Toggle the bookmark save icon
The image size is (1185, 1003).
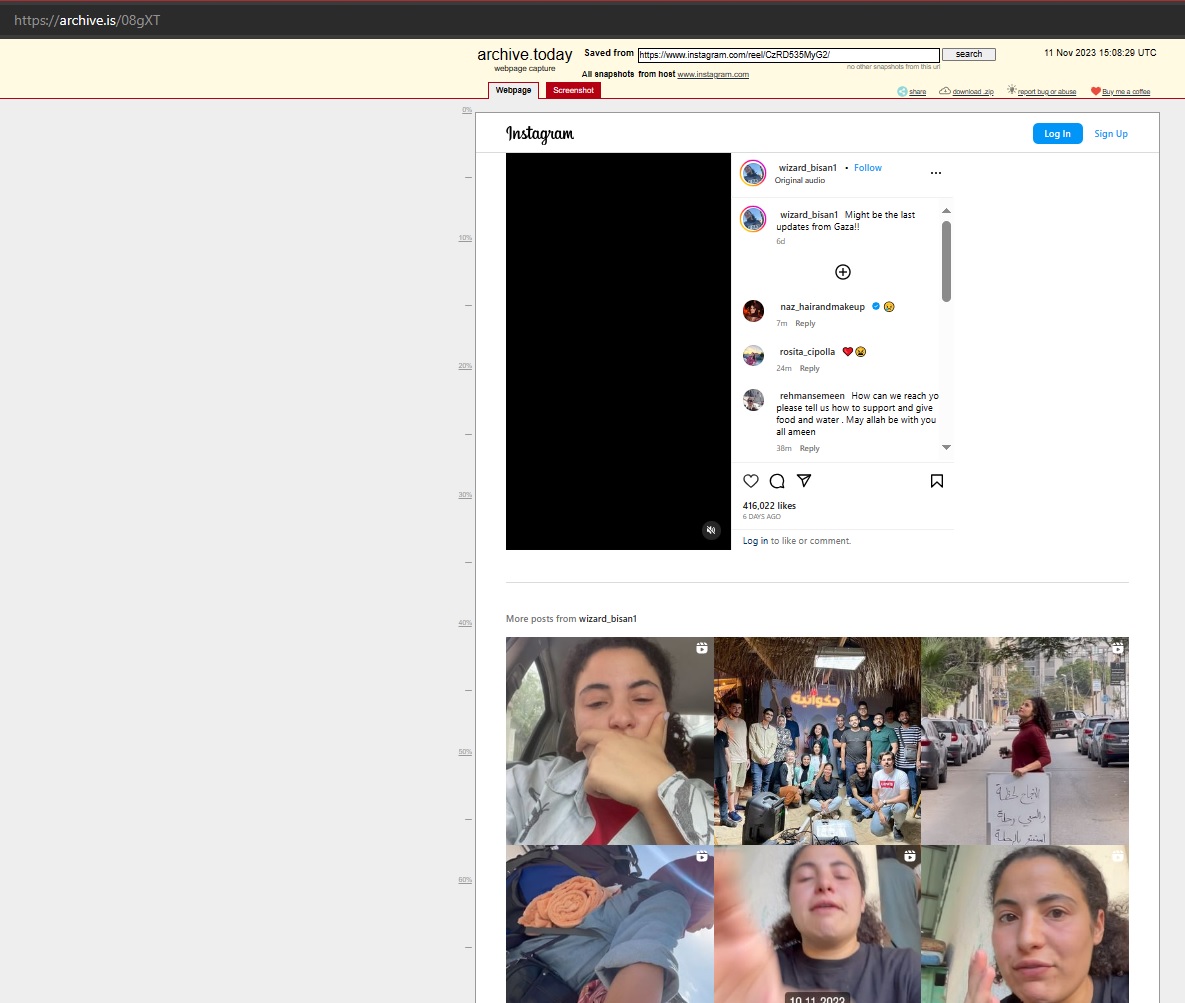[937, 481]
